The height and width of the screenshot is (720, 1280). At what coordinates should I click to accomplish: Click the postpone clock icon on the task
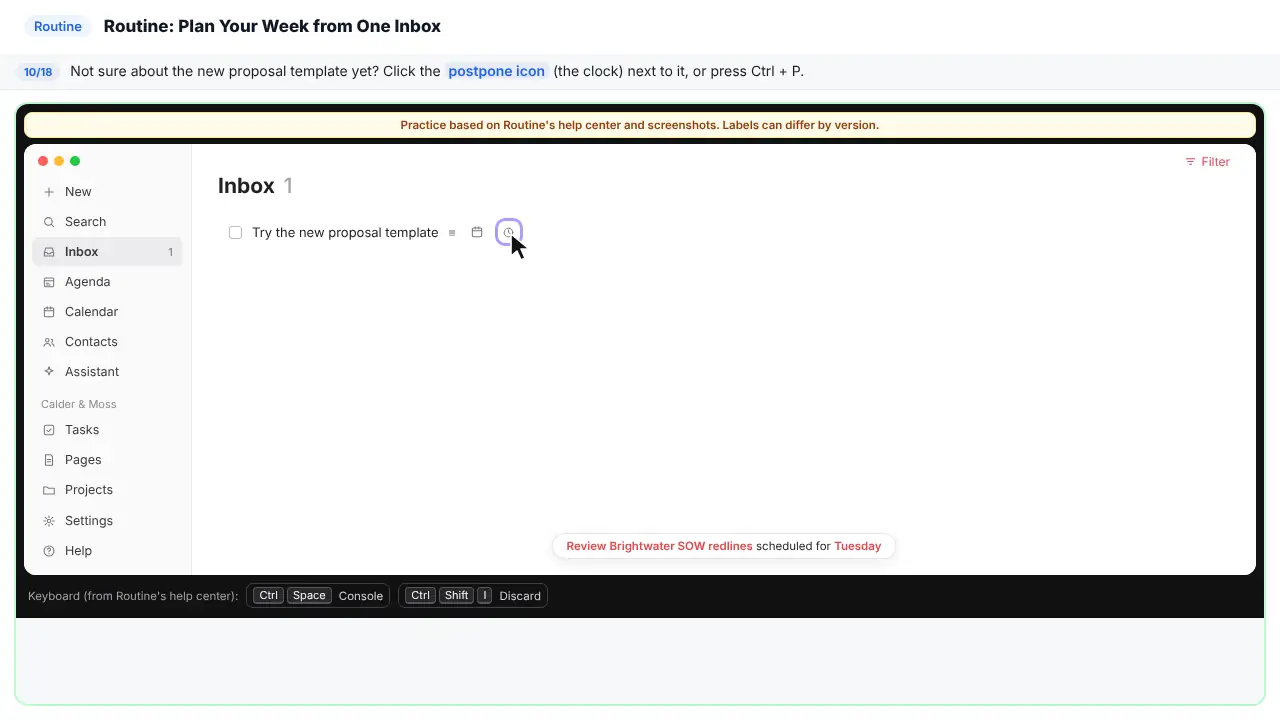click(508, 232)
